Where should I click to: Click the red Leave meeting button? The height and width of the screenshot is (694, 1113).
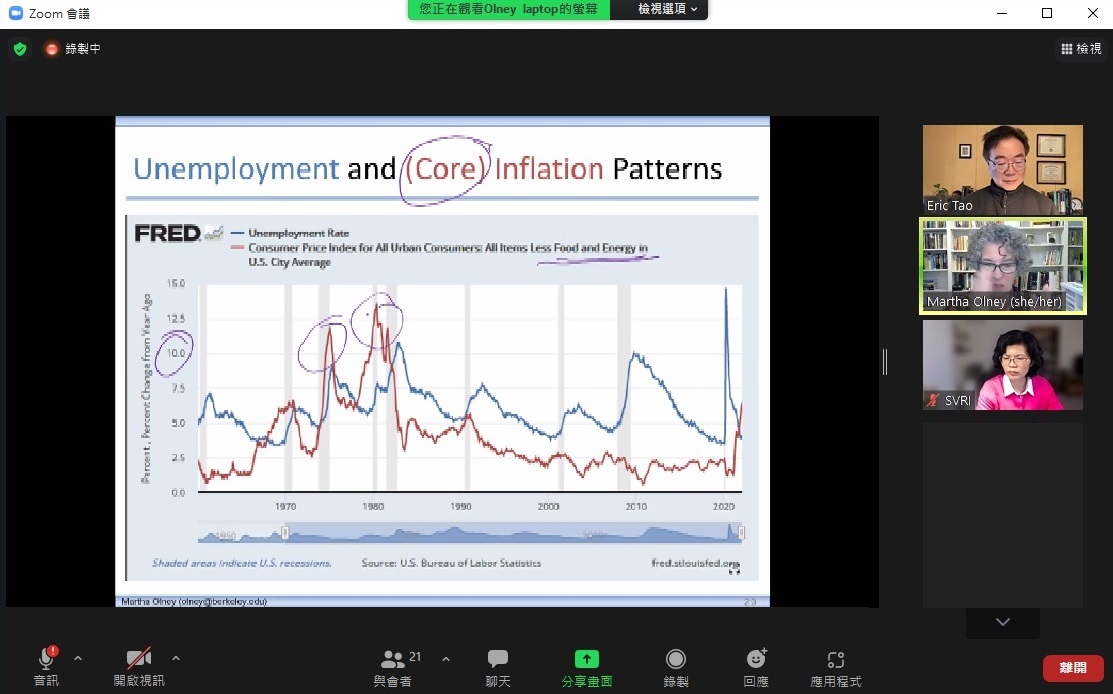1073,668
